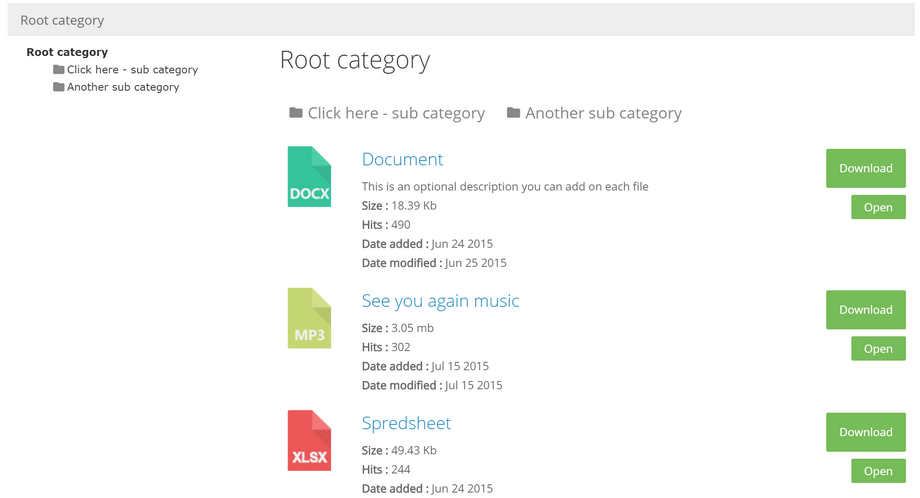Select 'Root category' in the left tree
Image resolution: width=920 pixels, height=498 pixels.
pos(67,52)
